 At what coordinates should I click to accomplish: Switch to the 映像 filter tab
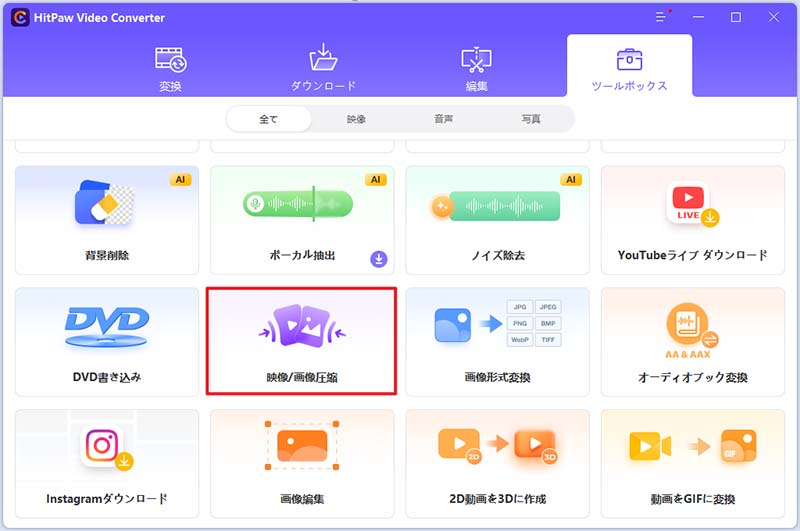tap(356, 119)
